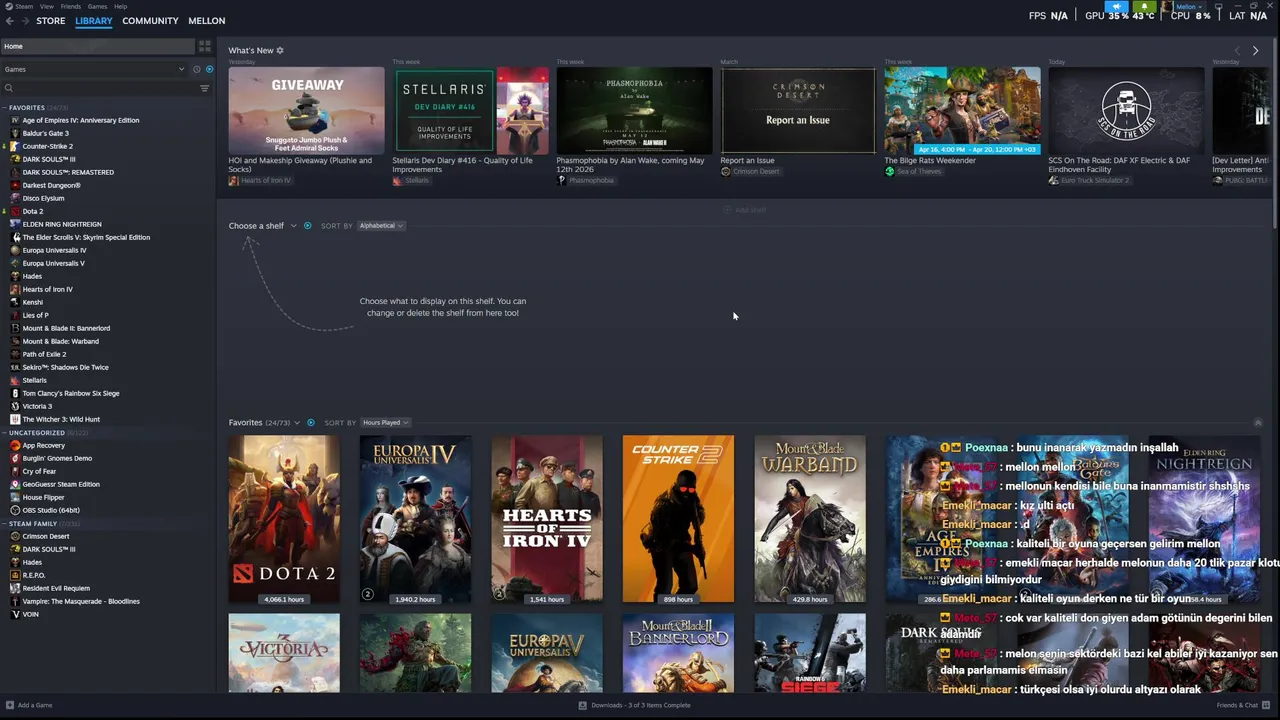Screen dimensions: 1280x720
Task: Open the Crimson Desert Report an Issue card
Action: point(798,110)
